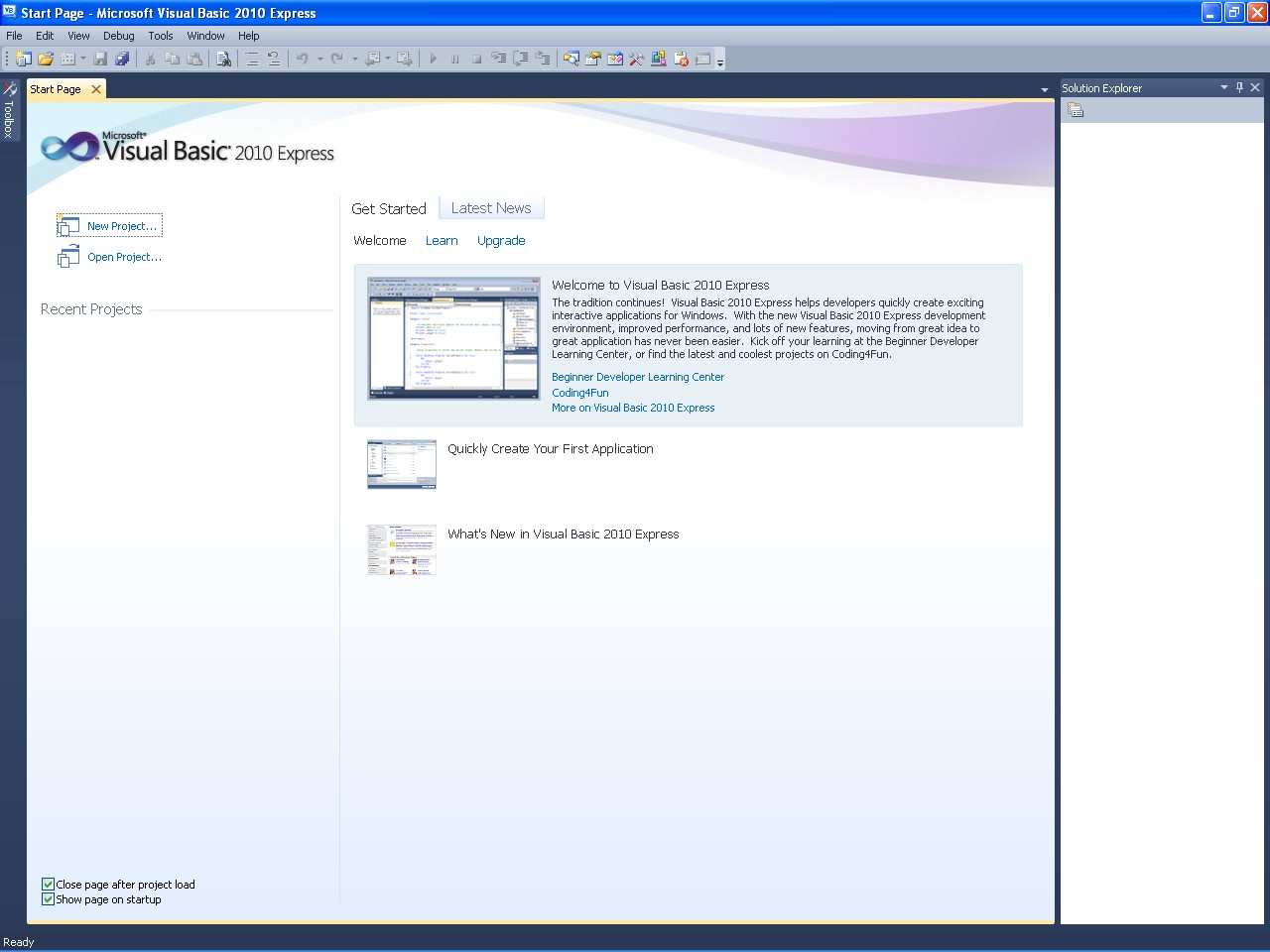Open the View menu
Screen dimensions: 1270x952
(78, 36)
